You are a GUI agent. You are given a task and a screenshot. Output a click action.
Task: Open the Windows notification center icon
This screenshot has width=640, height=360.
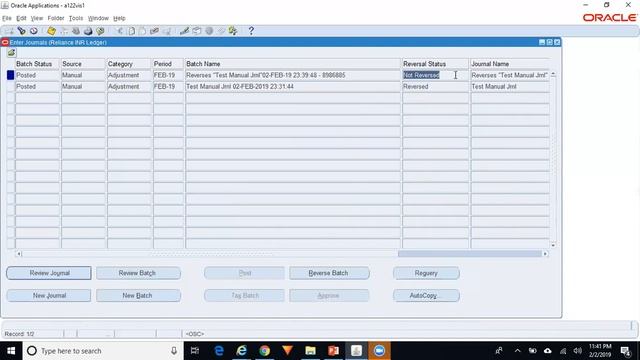click(x=626, y=351)
